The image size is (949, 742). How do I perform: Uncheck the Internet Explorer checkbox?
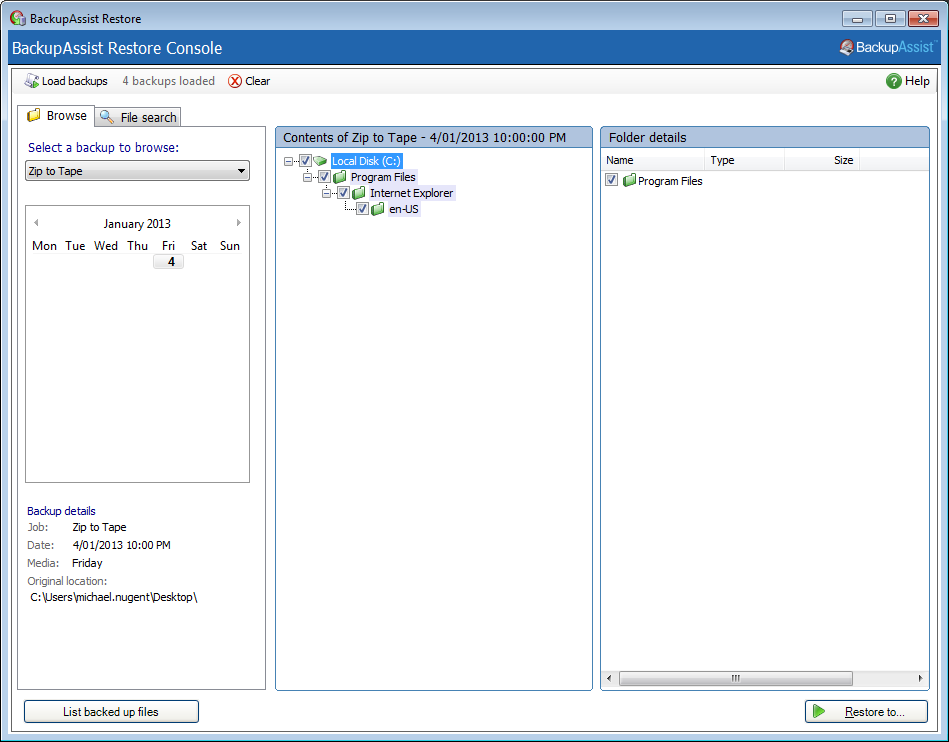[344, 193]
